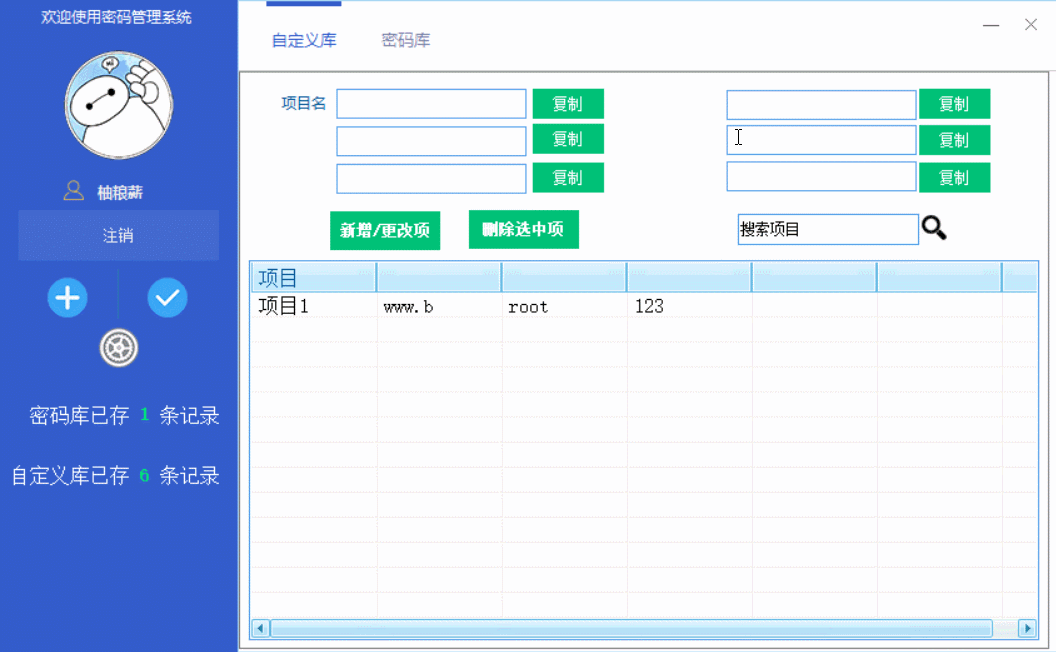Click the magnifier search icon next to 搜索项目

tap(935, 229)
